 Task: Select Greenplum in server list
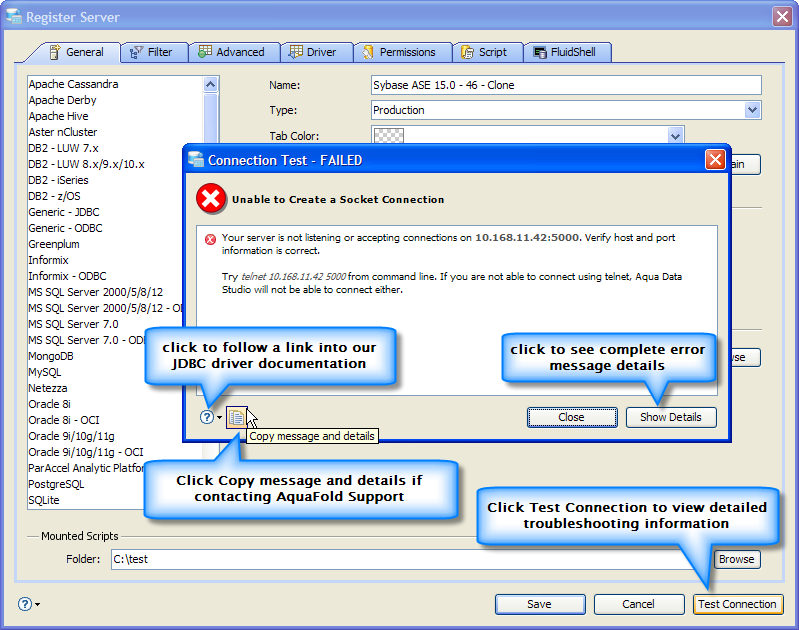tap(54, 244)
